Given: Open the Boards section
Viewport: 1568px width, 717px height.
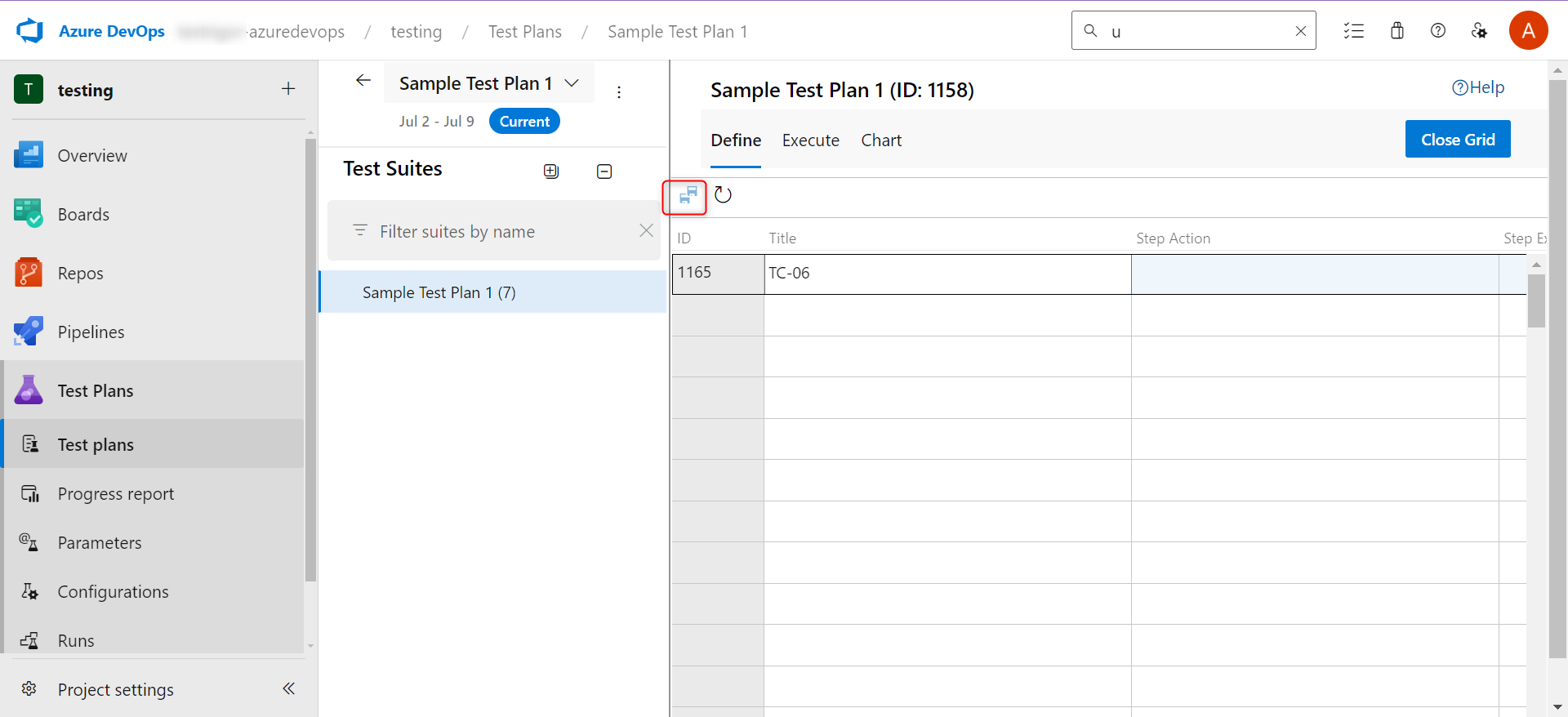Looking at the screenshot, I should [83, 215].
